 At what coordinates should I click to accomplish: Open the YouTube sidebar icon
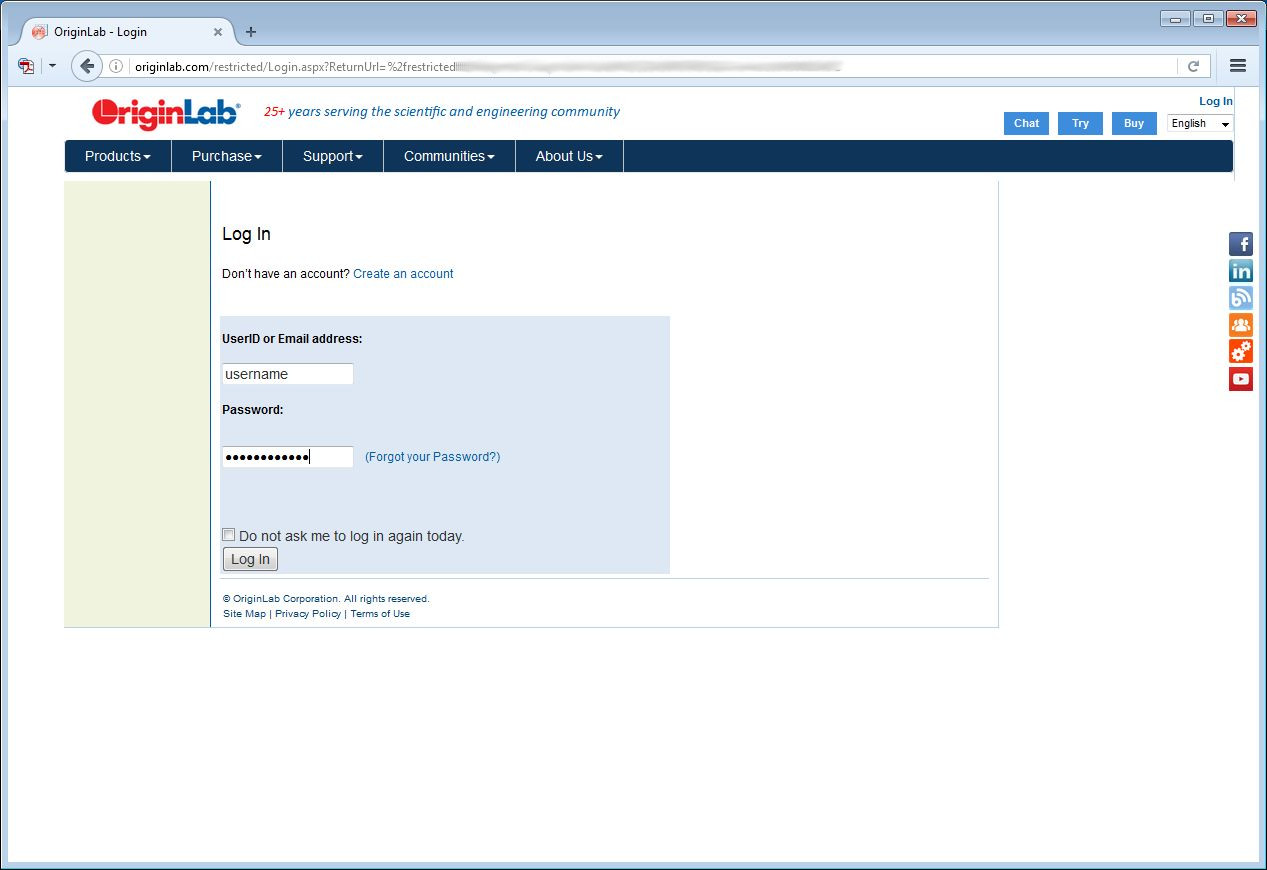pos(1240,379)
